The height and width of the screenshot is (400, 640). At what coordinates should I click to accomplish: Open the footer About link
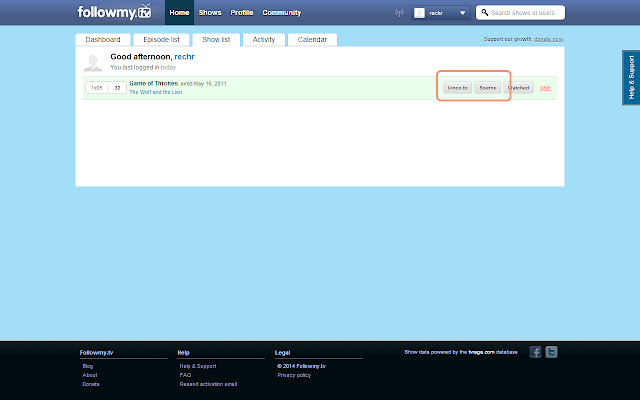pos(90,375)
